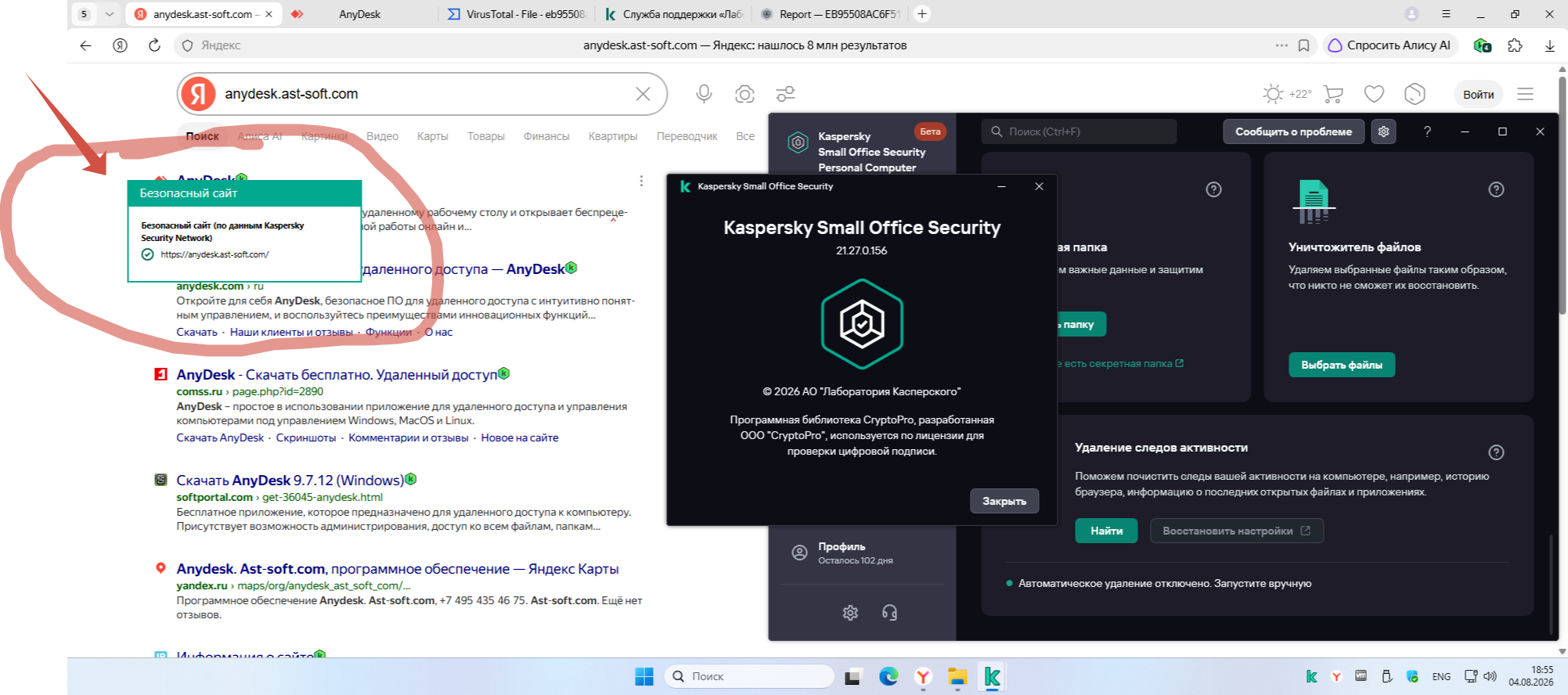Expand the Все services menu in Yandex search

[x=745, y=136]
